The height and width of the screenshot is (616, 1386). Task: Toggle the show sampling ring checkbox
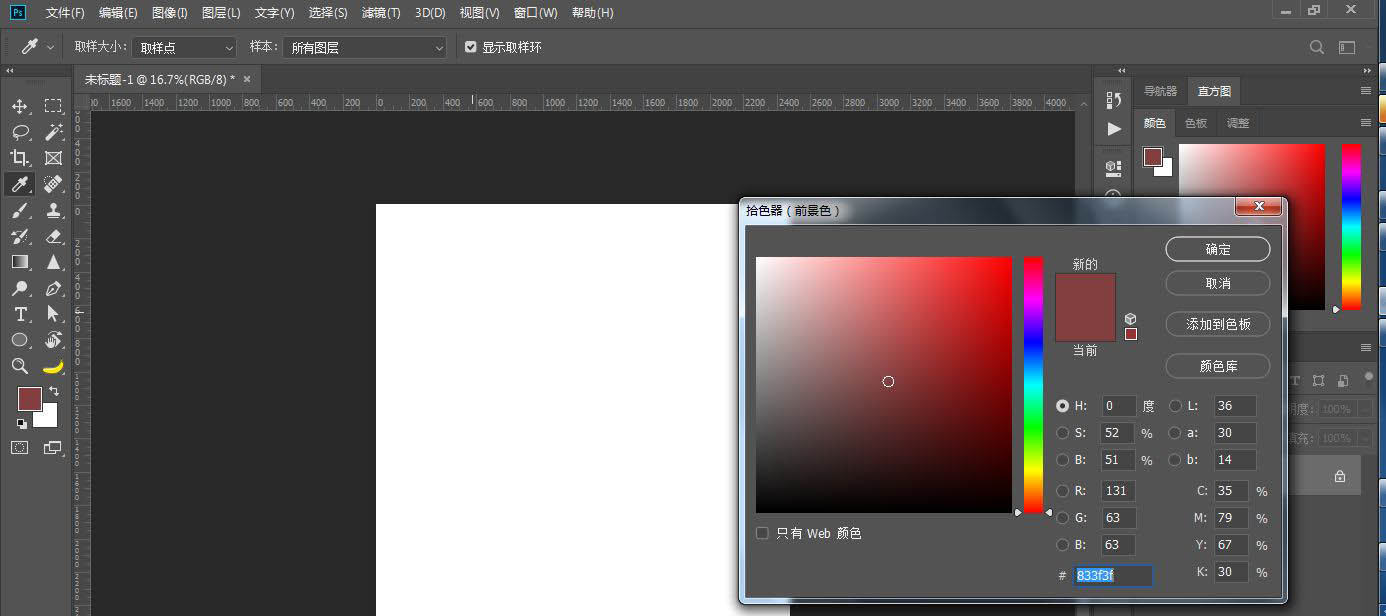(x=471, y=47)
